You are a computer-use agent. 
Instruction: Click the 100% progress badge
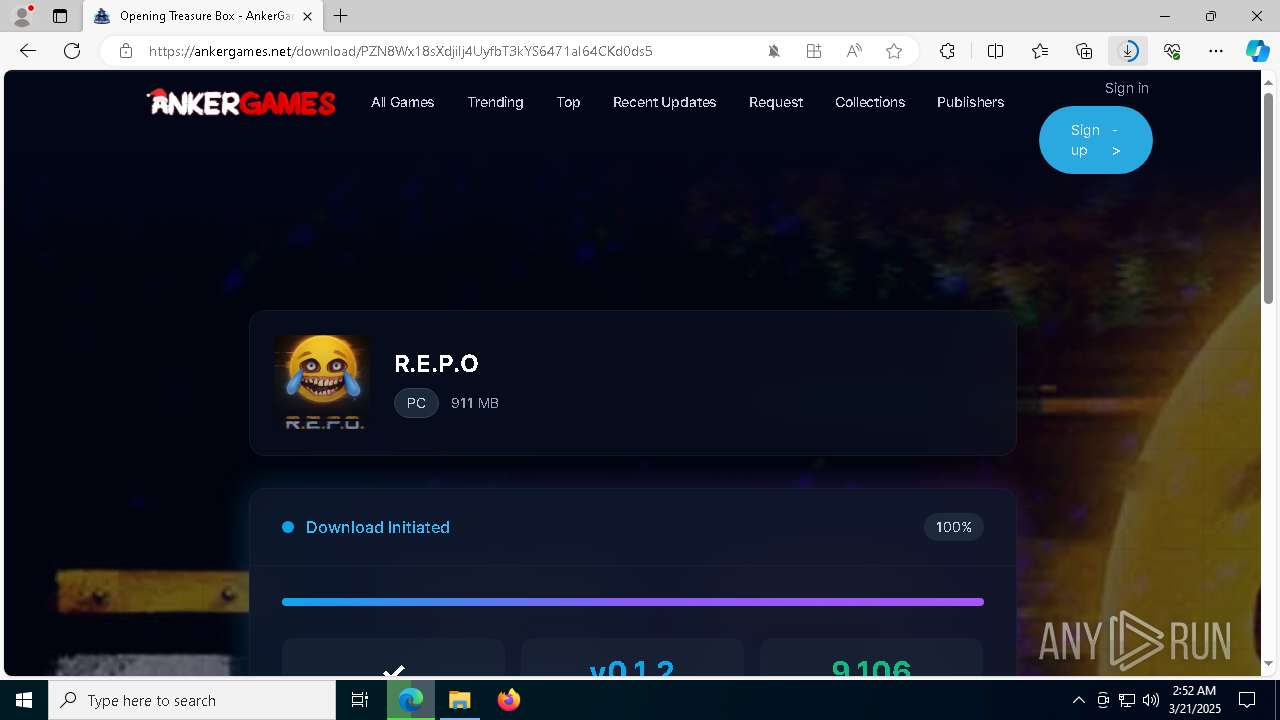[953, 527]
